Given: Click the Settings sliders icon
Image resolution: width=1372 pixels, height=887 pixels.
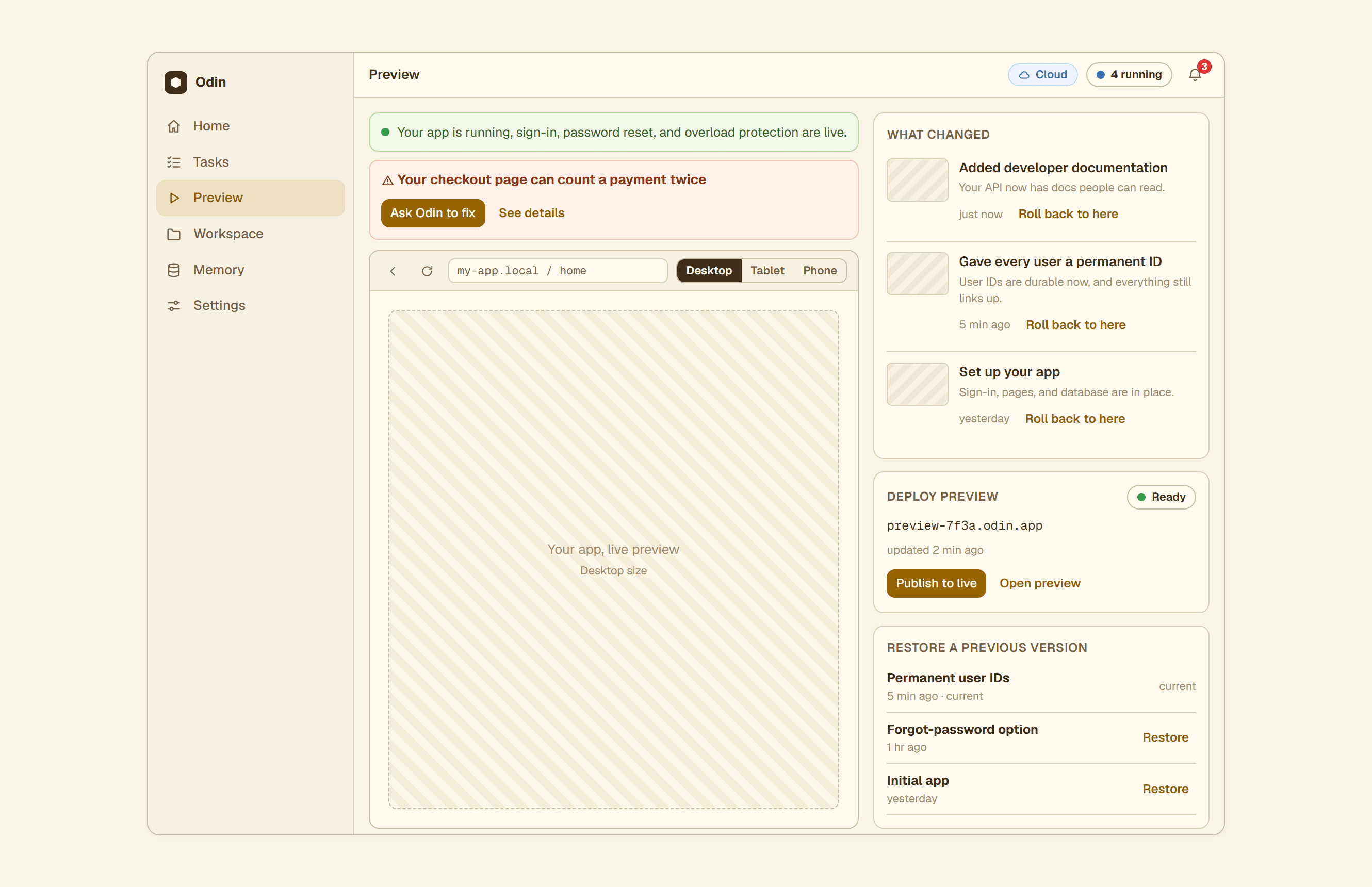Looking at the screenshot, I should (173, 305).
